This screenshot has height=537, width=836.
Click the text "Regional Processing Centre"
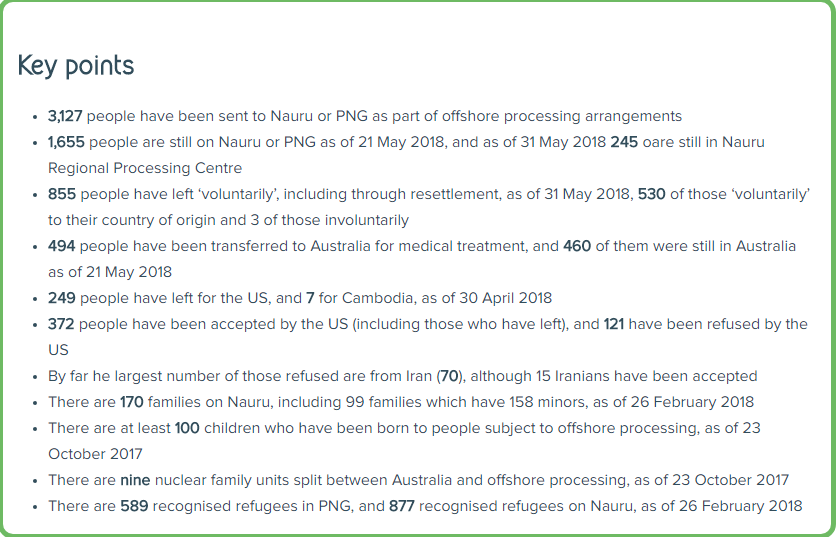click(x=145, y=168)
